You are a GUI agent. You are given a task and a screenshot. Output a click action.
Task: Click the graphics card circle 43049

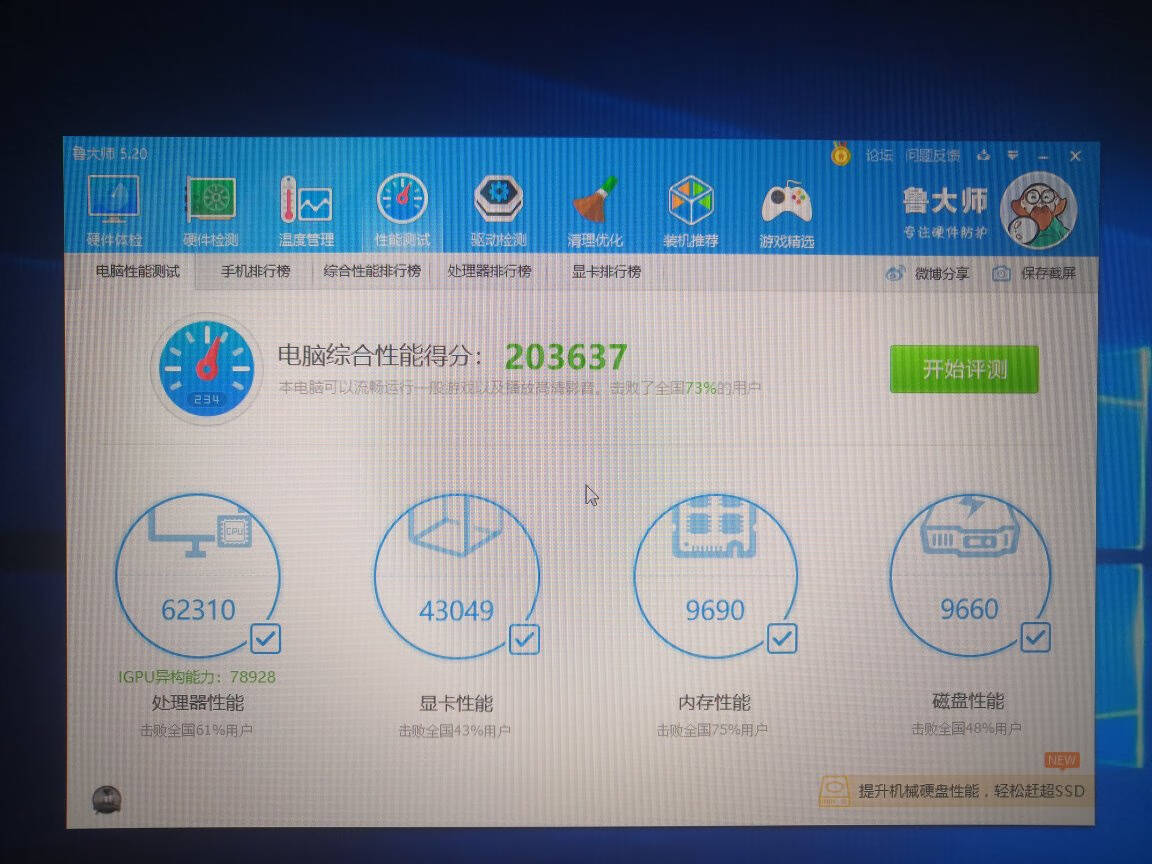coord(456,575)
